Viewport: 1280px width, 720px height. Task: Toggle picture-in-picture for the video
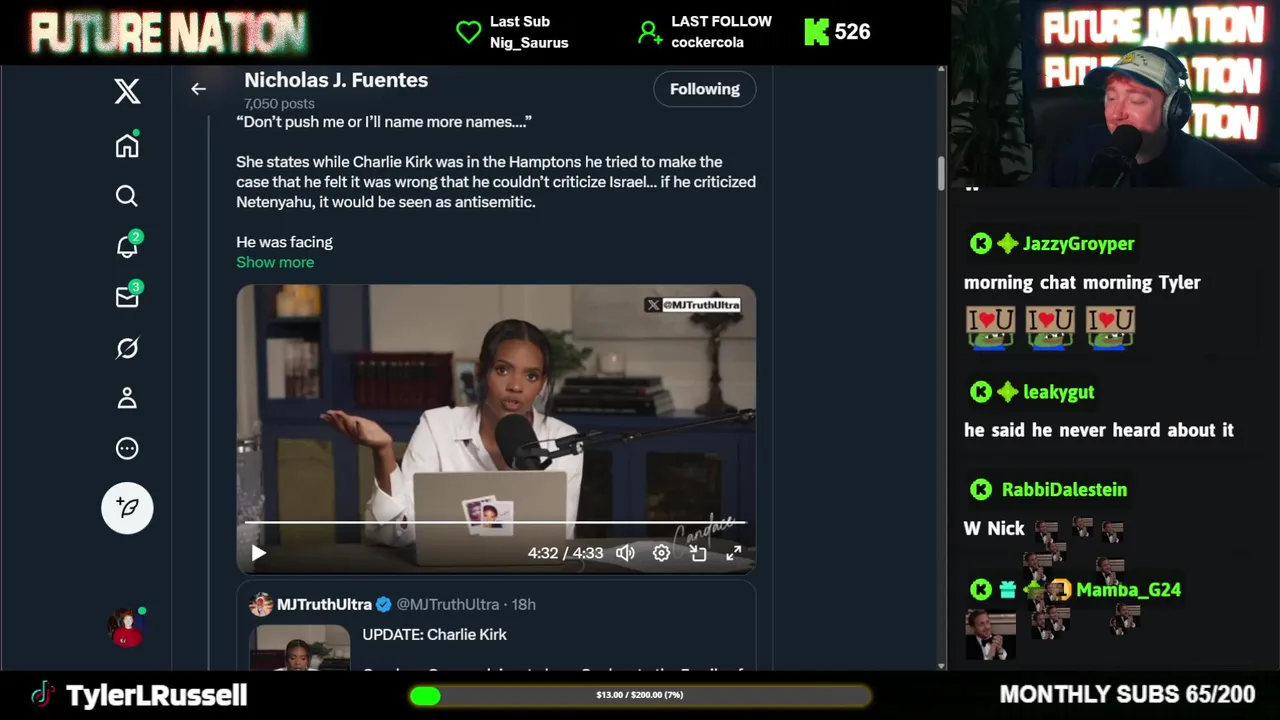(x=698, y=553)
